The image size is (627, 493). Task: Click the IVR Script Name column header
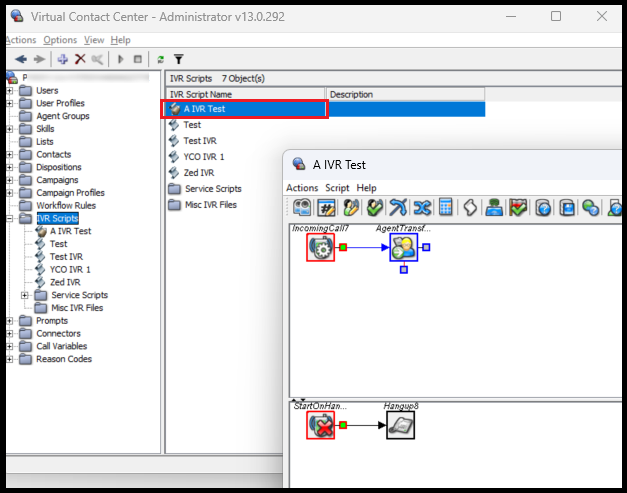point(245,94)
